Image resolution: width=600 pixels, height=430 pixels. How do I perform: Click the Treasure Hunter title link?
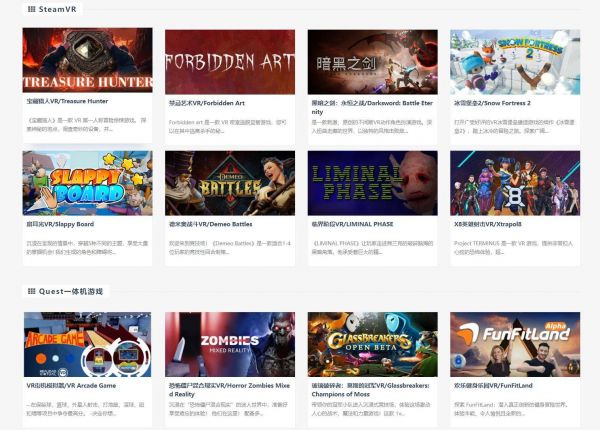(67, 101)
